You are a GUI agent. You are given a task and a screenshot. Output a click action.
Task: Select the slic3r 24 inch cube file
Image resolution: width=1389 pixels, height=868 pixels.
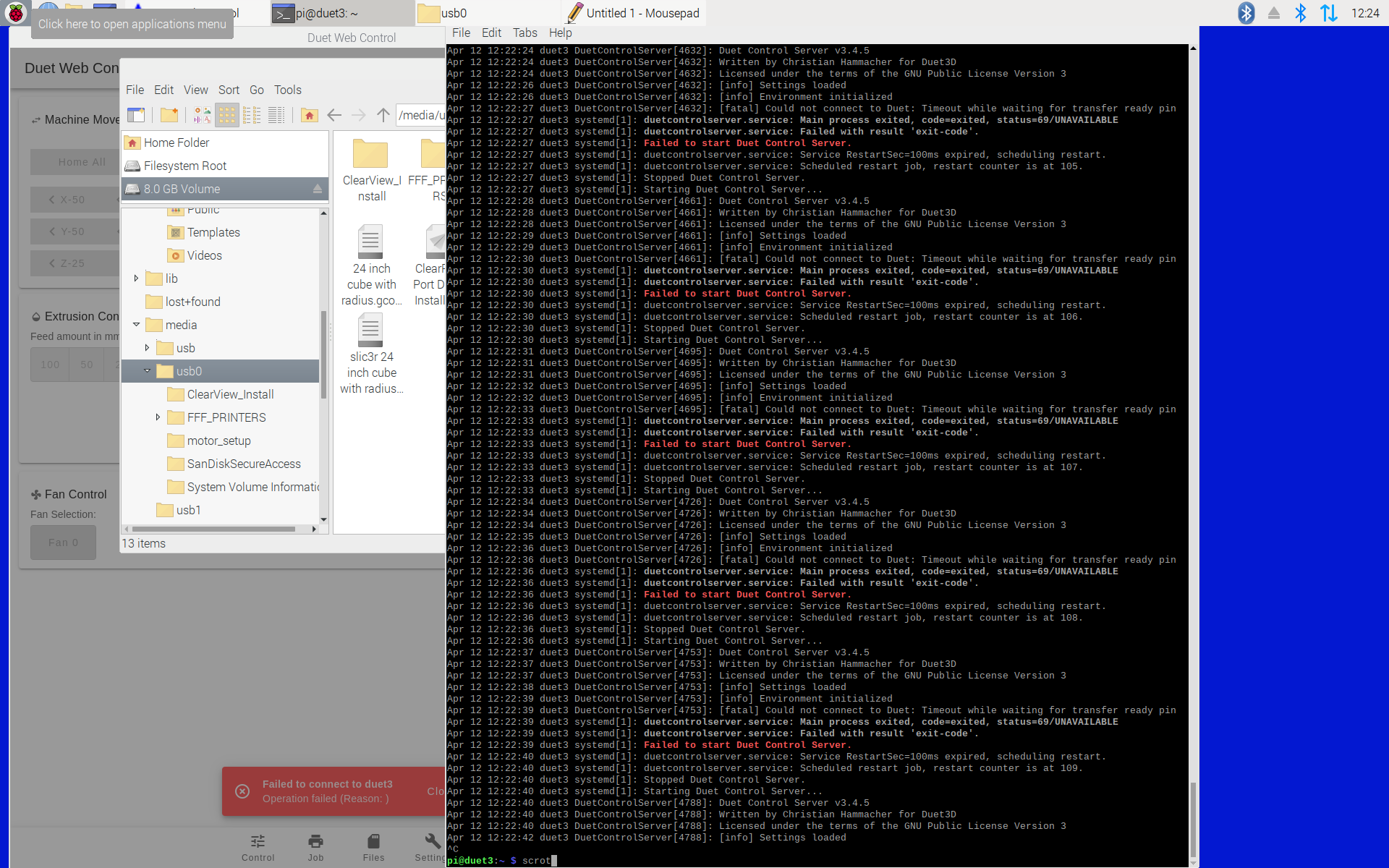(x=371, y=354)
